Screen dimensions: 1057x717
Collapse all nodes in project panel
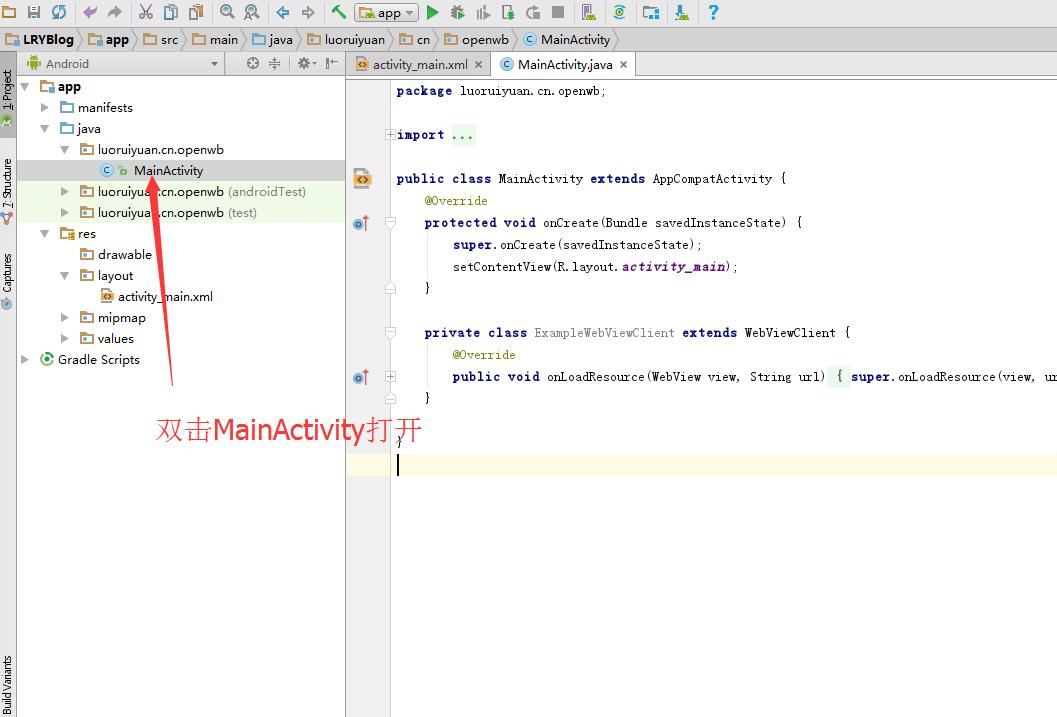pos(274,63)
